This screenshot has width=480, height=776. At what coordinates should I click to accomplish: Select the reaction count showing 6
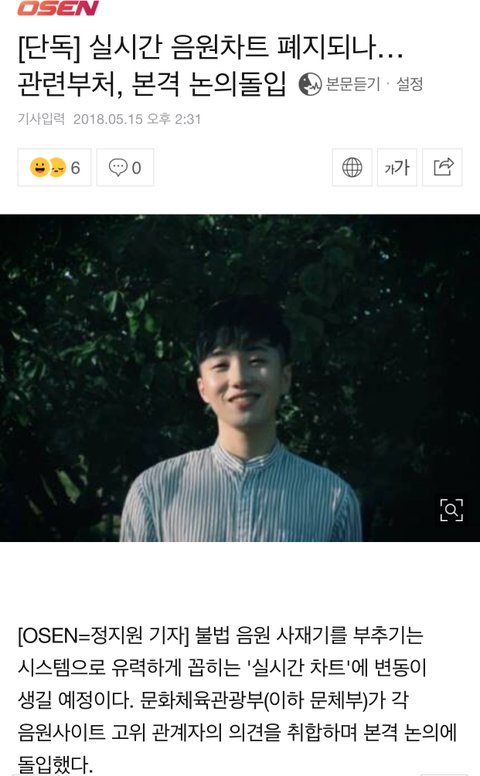pos(75,168)
